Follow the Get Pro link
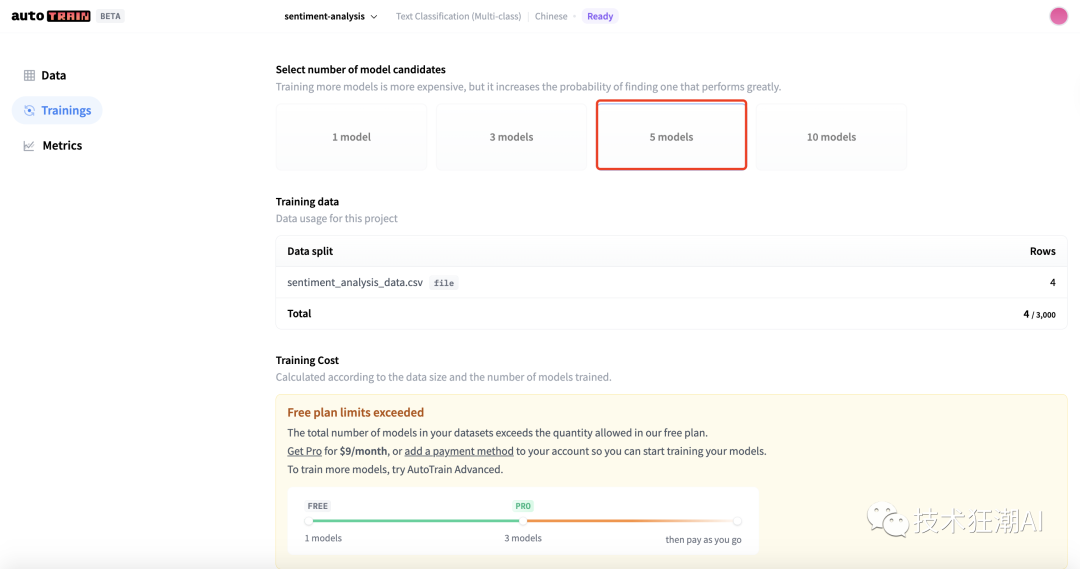This screenshot has width=1080, height=569. pos(304,451)
